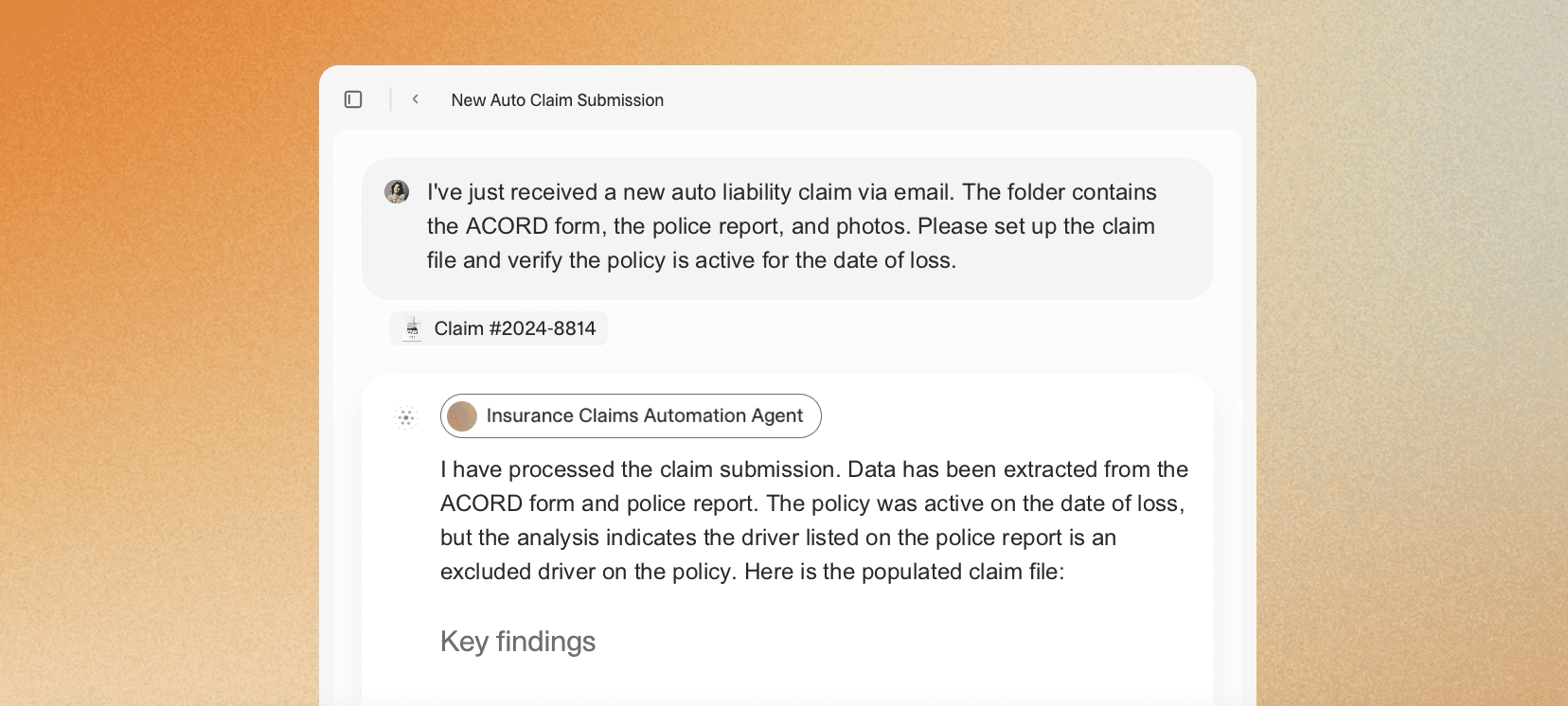Click 'excluded driver on the policy' text line
This screenshot has width=1568, height=706.
[753, 572]
